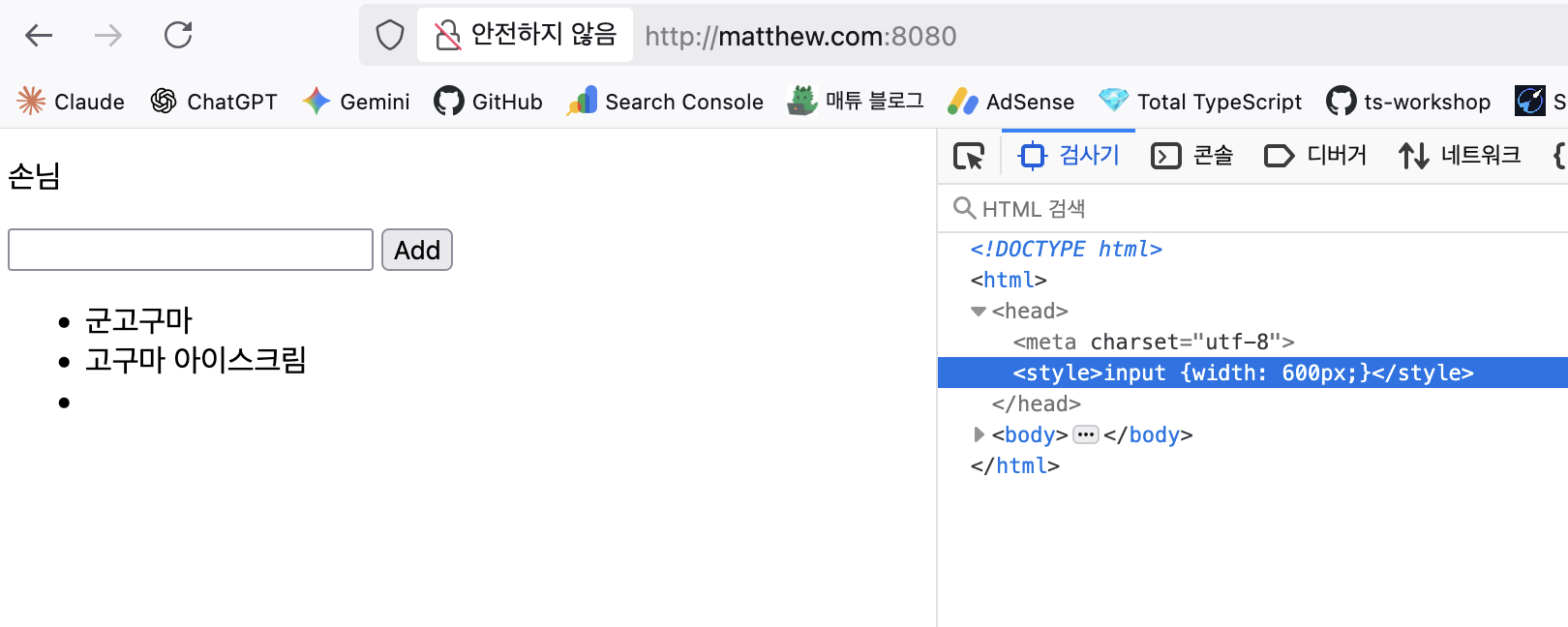1568x627 pixels.
Task: Click the dark square bookmark icon after ts-workshop
Action: coord(1530,101)
